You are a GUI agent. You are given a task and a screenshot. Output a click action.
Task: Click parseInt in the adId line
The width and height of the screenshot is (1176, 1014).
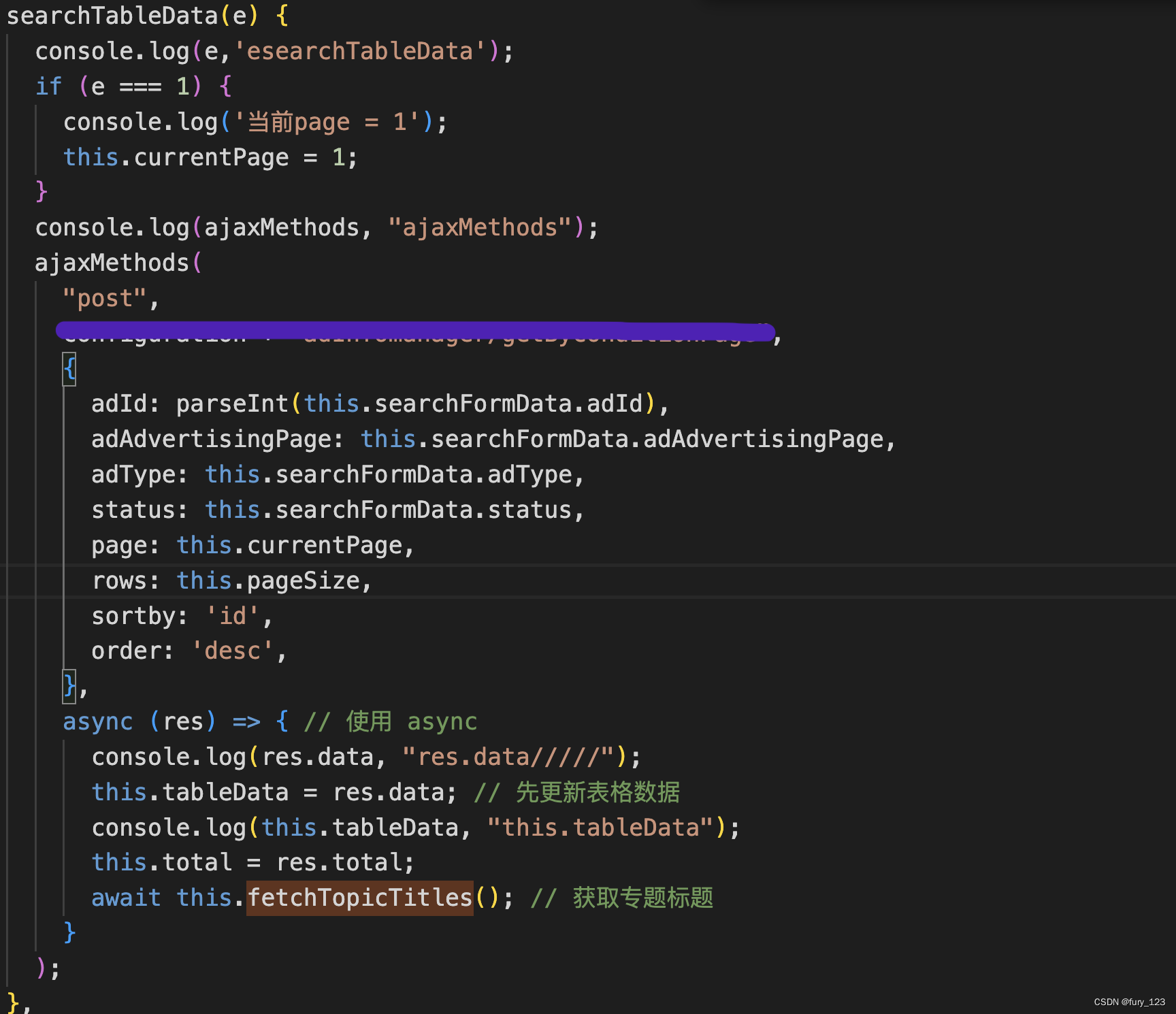(x=232, y=404)
